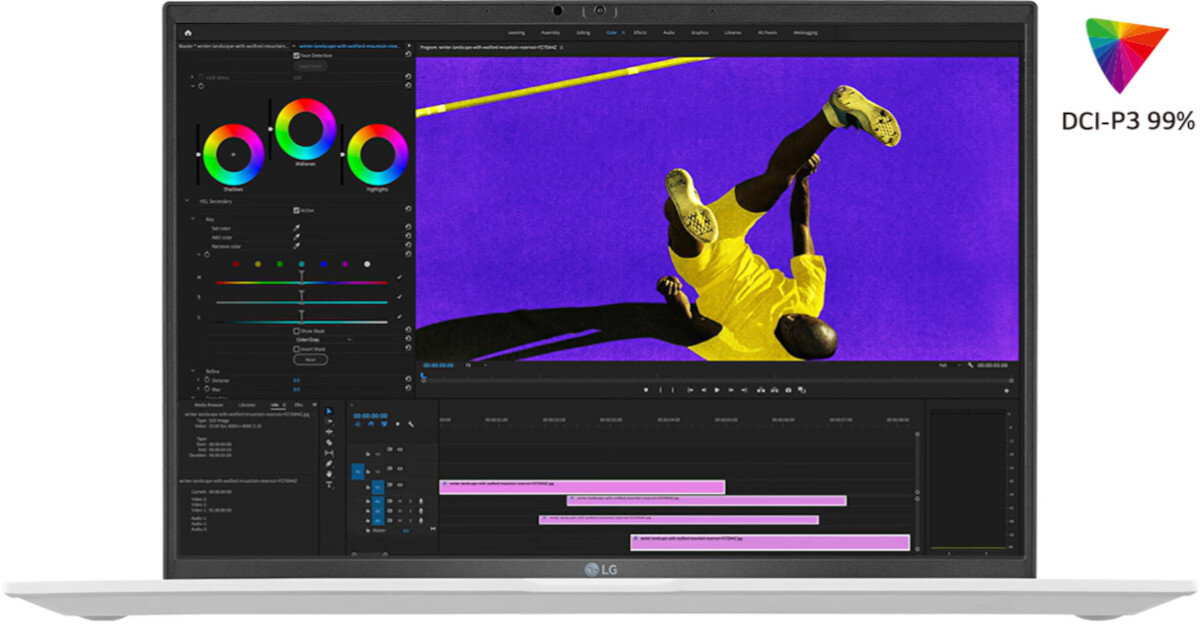Select the Type tool
The image size is (1200, 625).
pos(329,484)
